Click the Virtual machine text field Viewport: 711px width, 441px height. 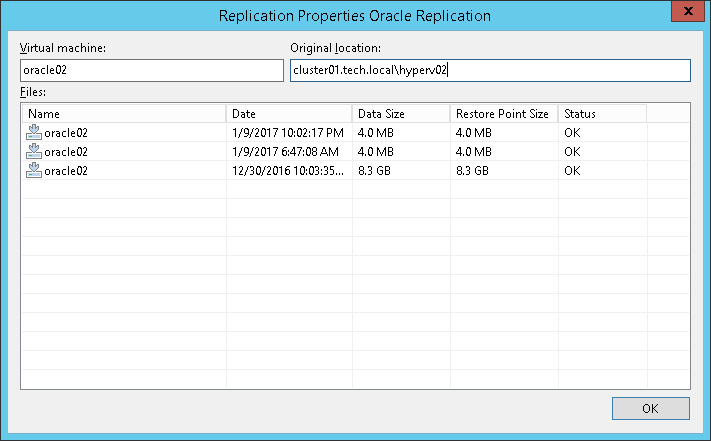152,70
